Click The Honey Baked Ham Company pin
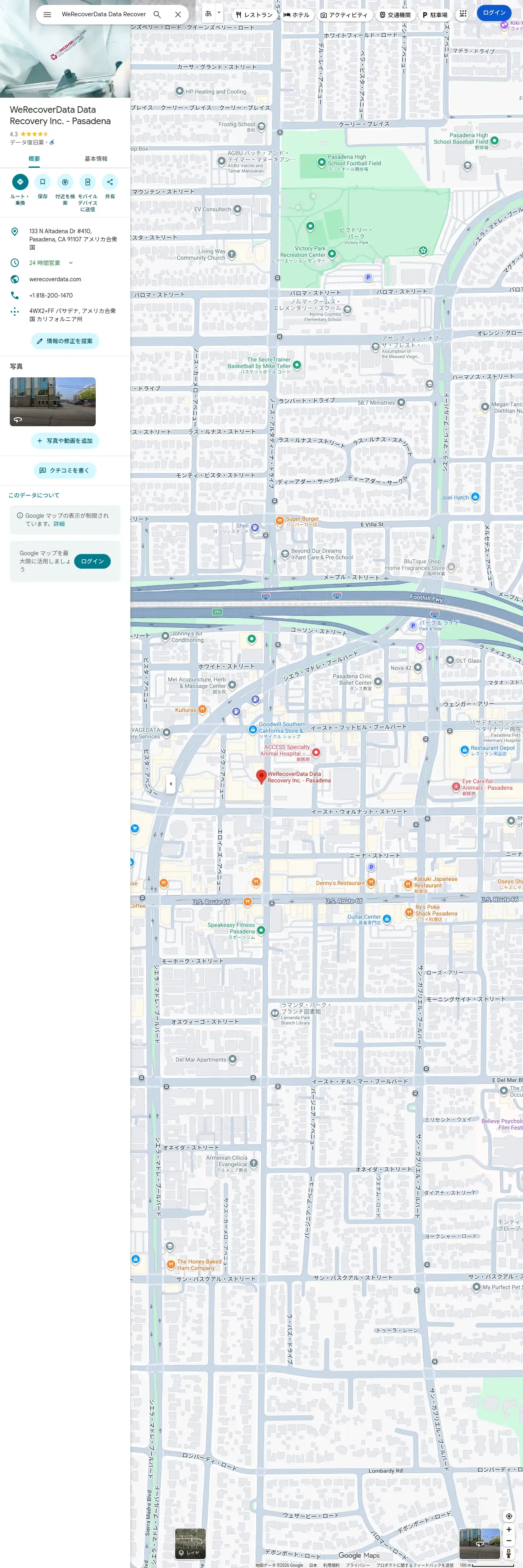This screenshot has width=523, height=1568. coord(171,1265)
